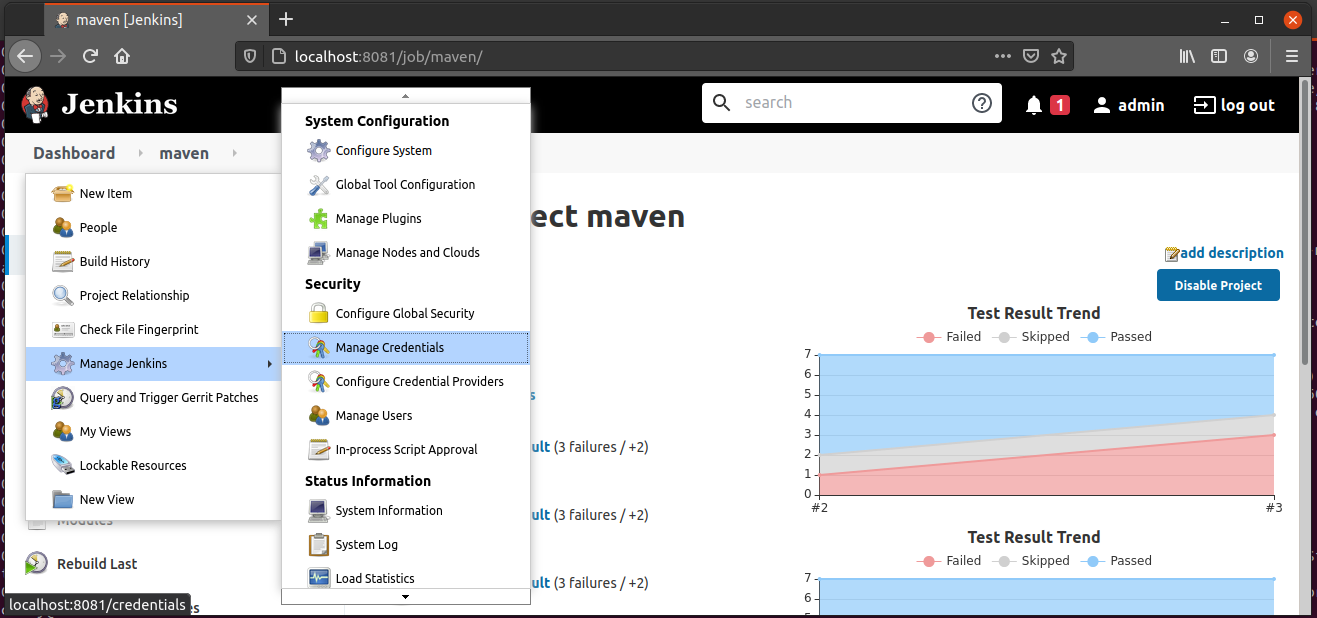The image size is (1317, 618).
Task: Click the Credential Providers keys icon
Action: (319, 381)
